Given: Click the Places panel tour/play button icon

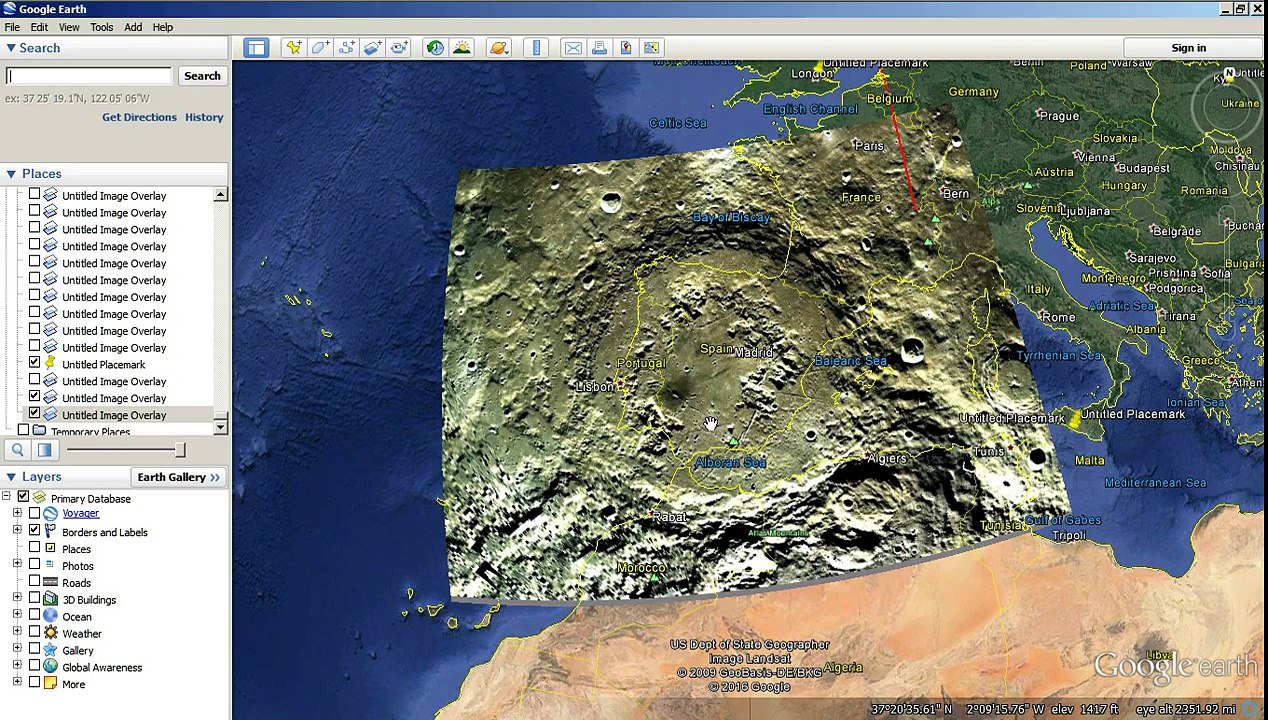Looking at the screenshot, I should (44, 451).
